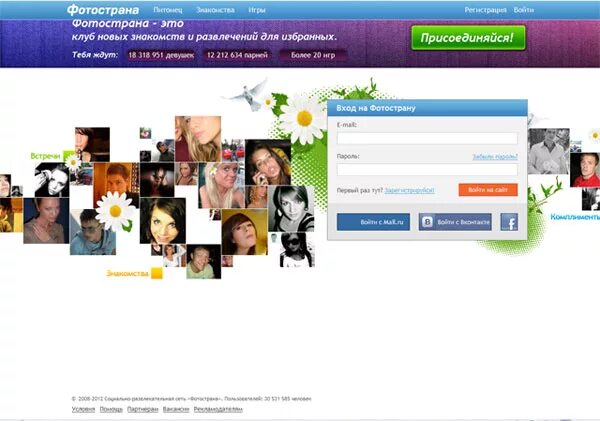Click Войти in the top bar
Image resolution: width=600 pixels, height=421 pixels.
click(523, 10)
